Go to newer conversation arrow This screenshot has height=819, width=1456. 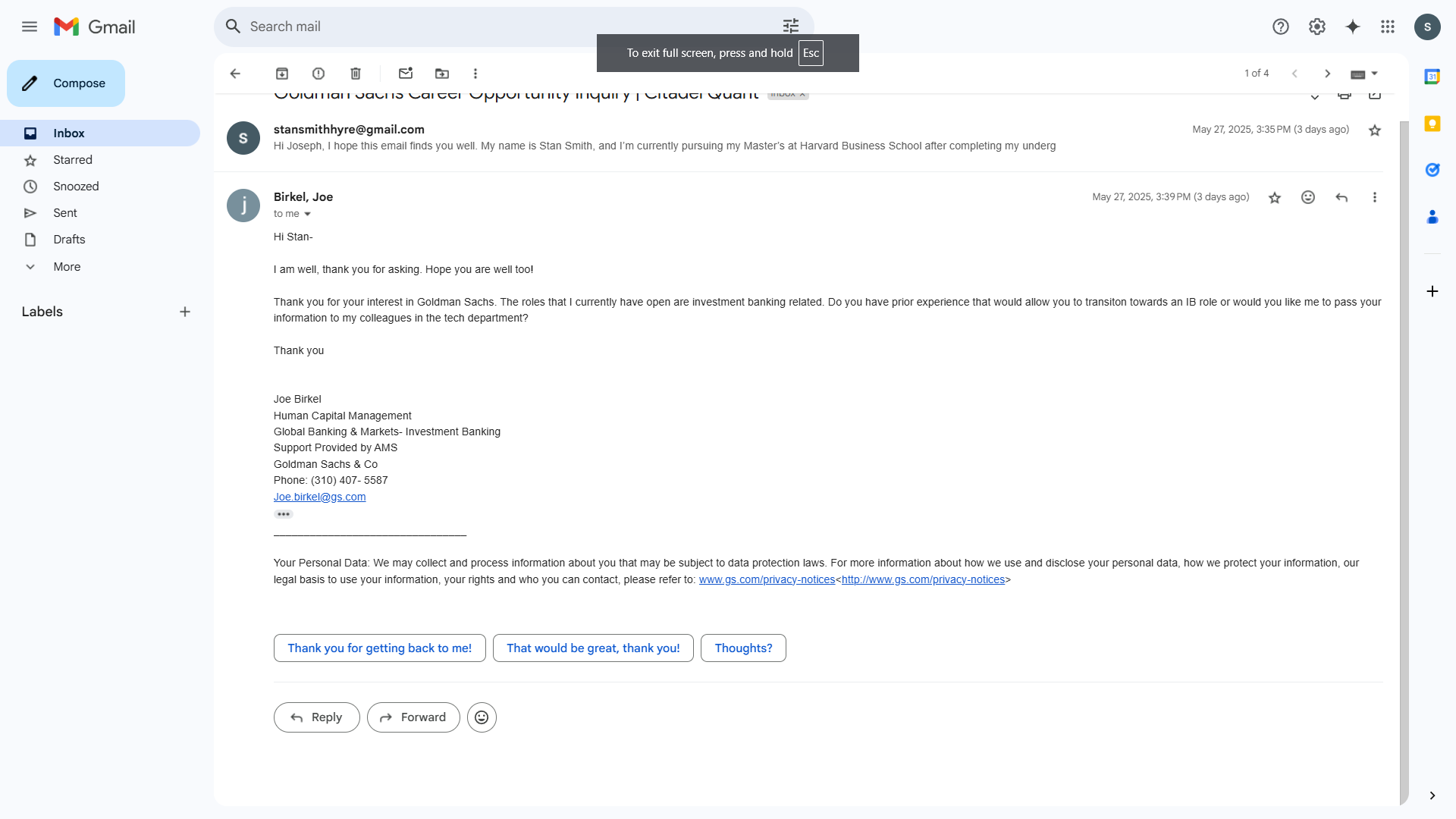coord(1295,74)
